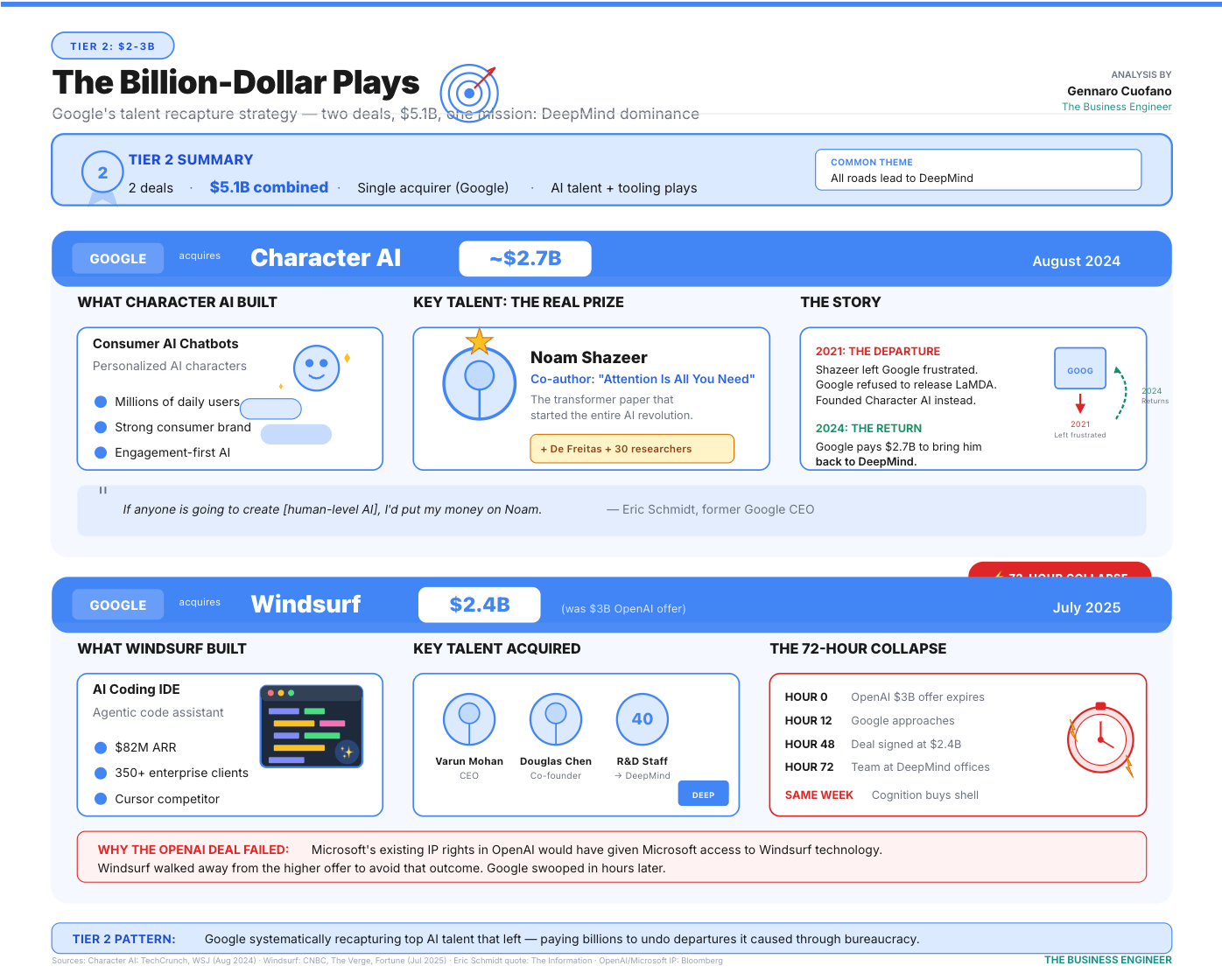The width and height of the screenshot is (1222, 980).
Task: Select the red alarm clock icon in 72-Hour Collapse
Action: [x=1100, y=738]
